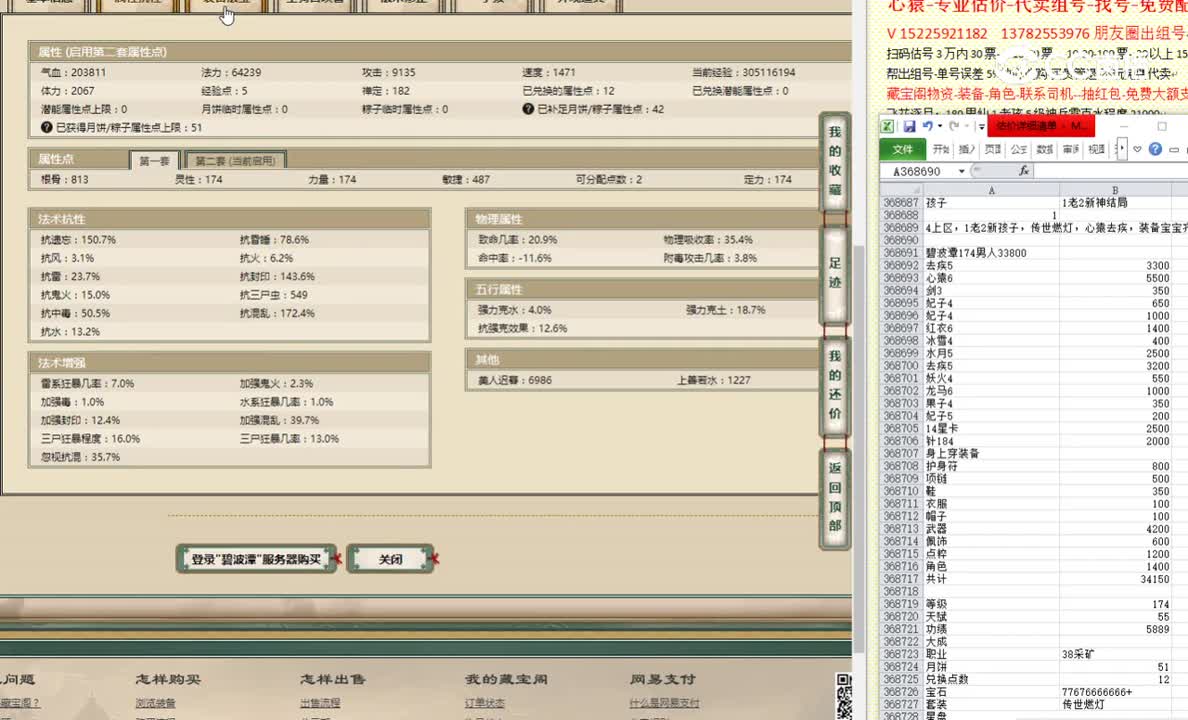Expand the undo history dropdown arrow
The image size is (1188, 720).
(x=940, y=126)
